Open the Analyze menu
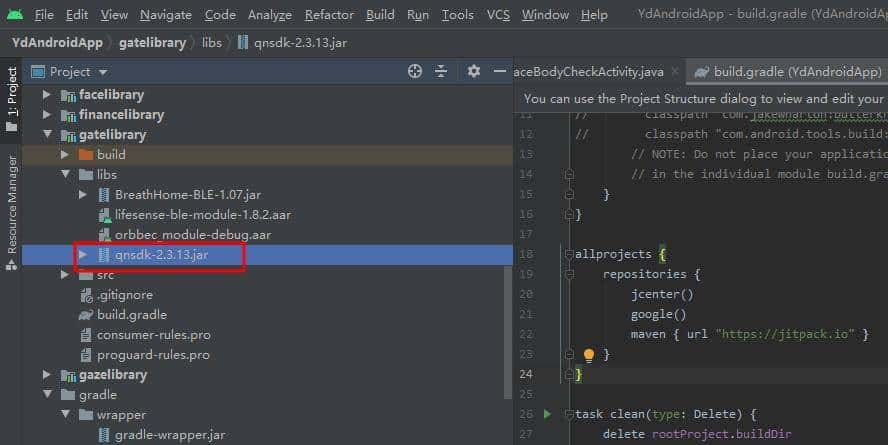 (270, 15)
